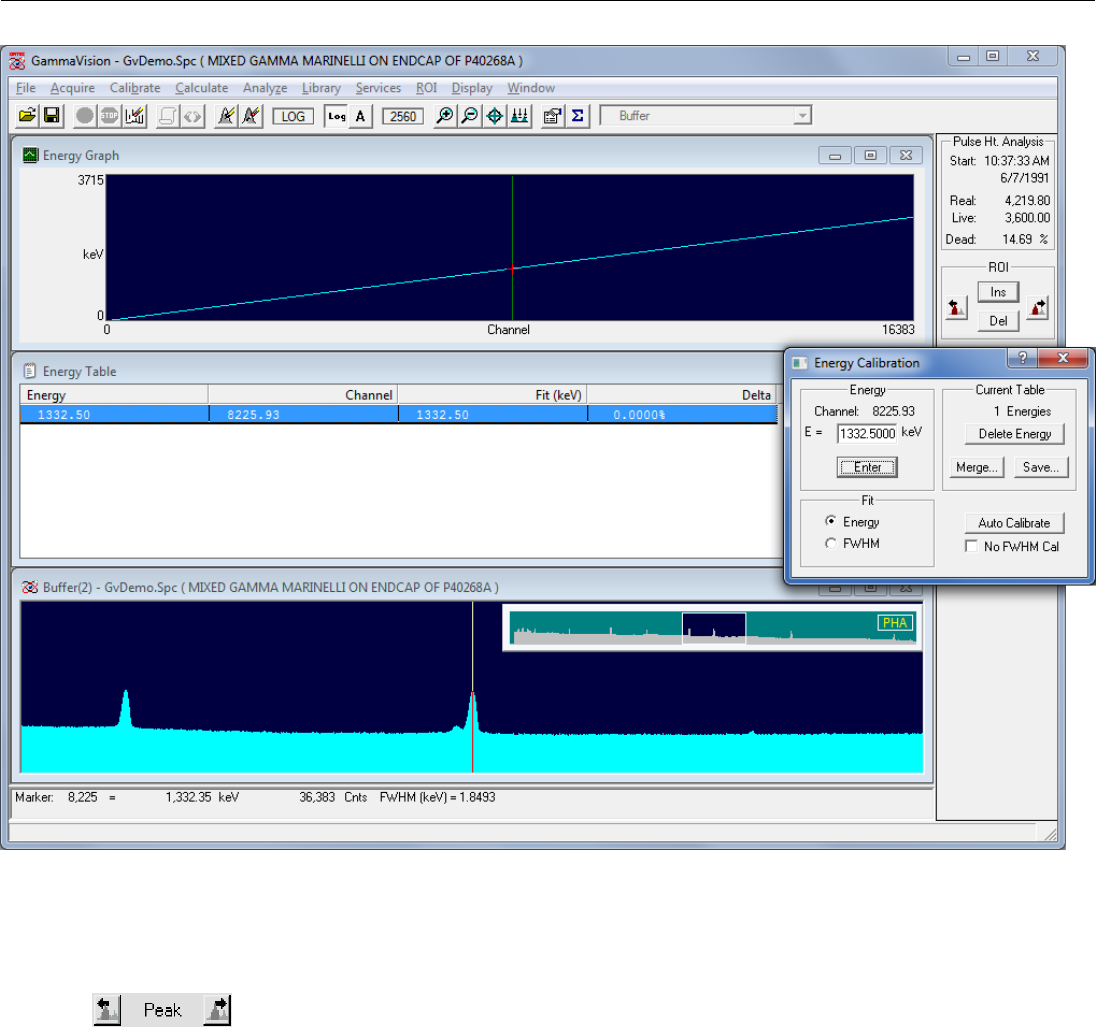Select the FWHM fit radio button
This screenshot has height=1027, width=1096.
pyautogui.click(x=830, y=543)
